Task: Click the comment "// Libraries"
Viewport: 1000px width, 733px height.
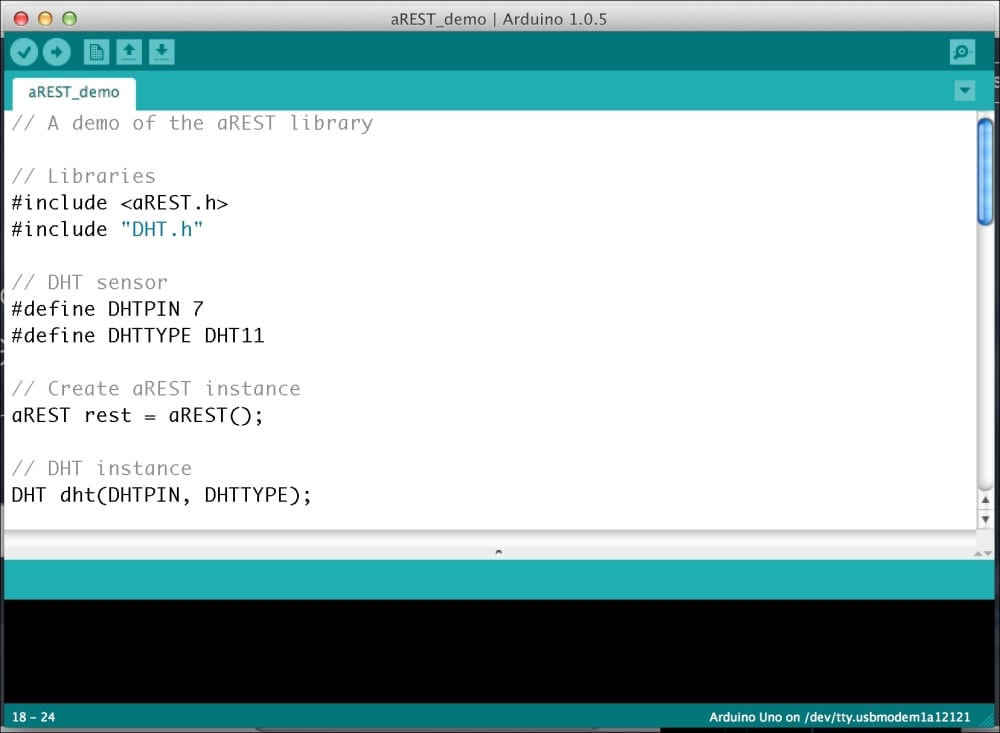Action: 84,176
